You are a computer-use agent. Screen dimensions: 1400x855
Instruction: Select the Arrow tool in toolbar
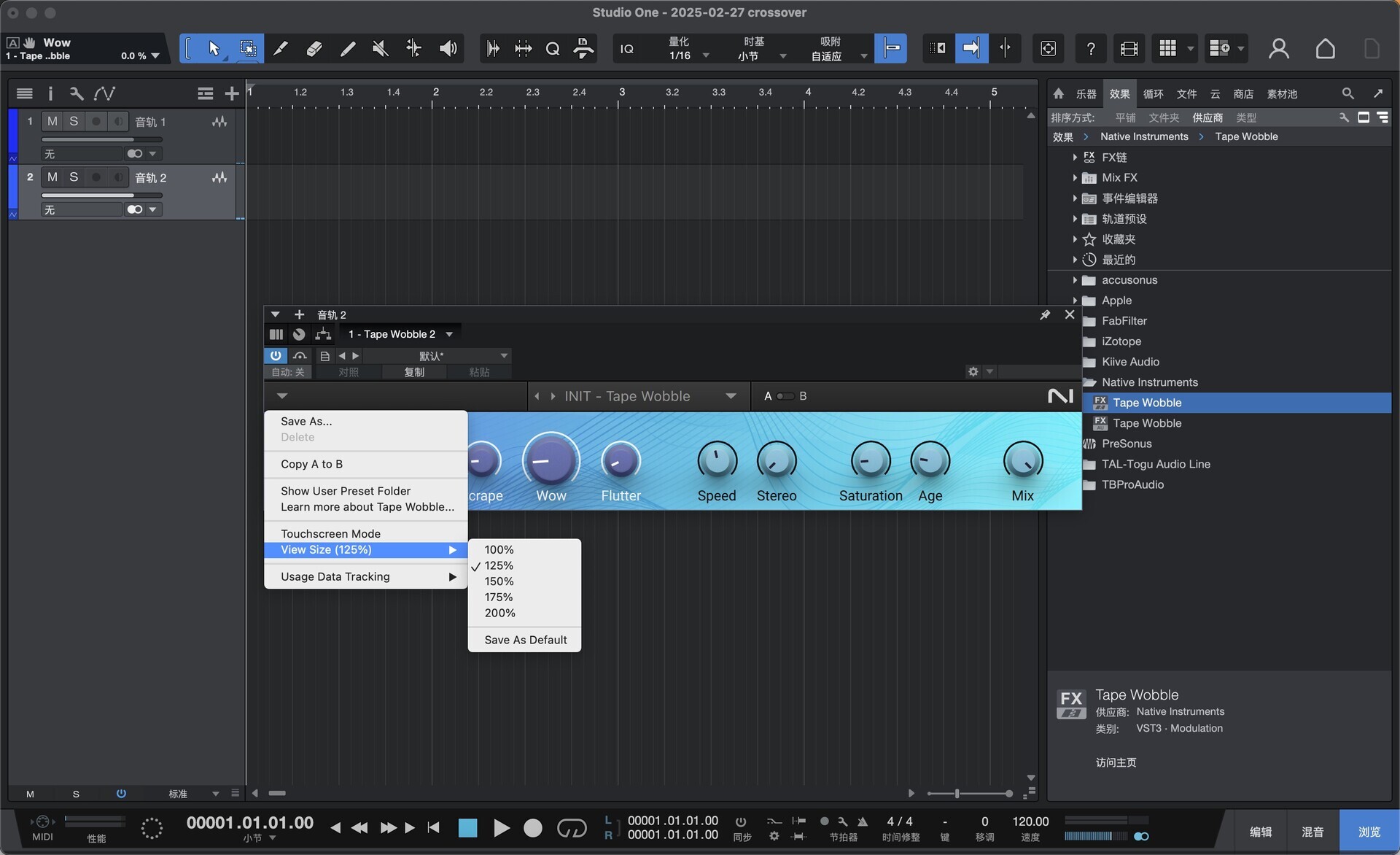click(214, 49)
